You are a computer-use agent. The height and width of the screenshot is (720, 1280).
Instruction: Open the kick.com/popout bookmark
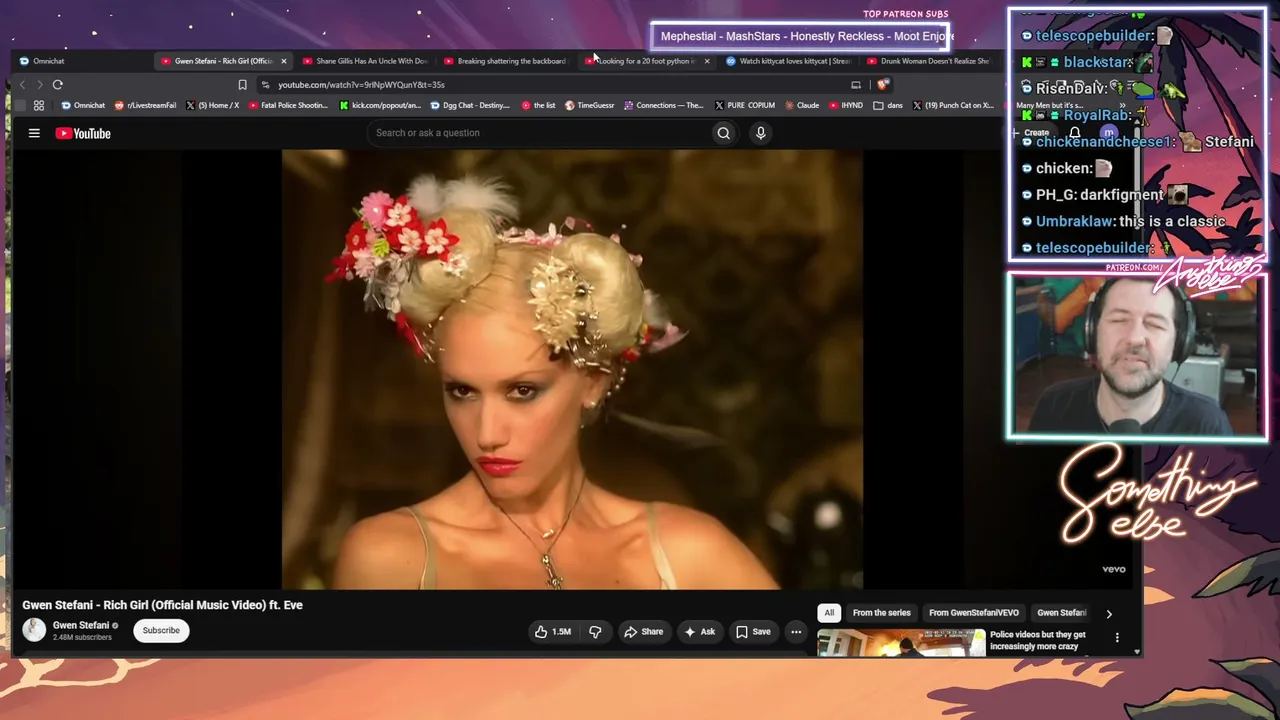(381, 105)
